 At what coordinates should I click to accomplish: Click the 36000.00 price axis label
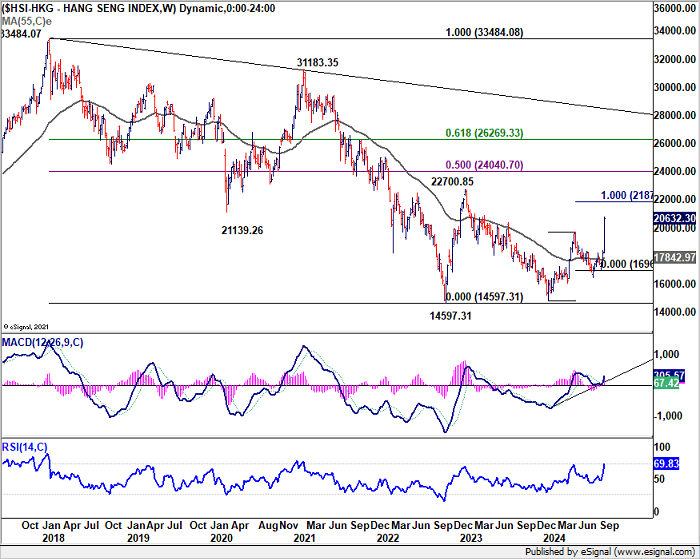[675, 8]
